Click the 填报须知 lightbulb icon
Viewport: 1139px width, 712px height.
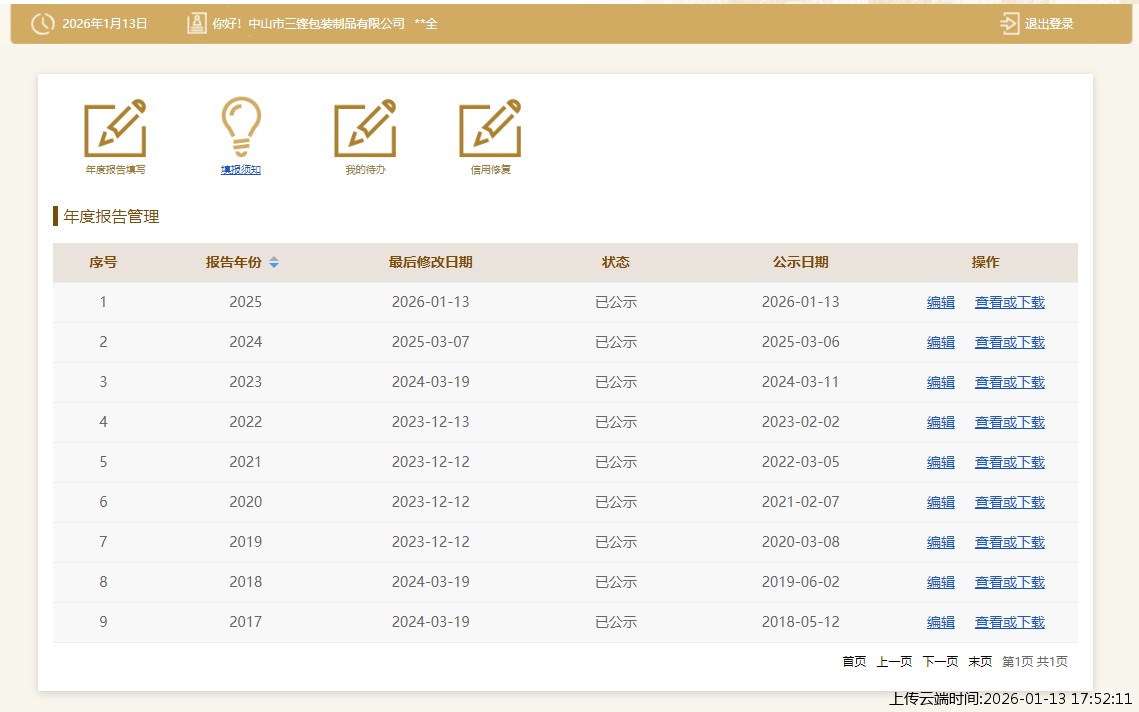[x=241, y=127]
